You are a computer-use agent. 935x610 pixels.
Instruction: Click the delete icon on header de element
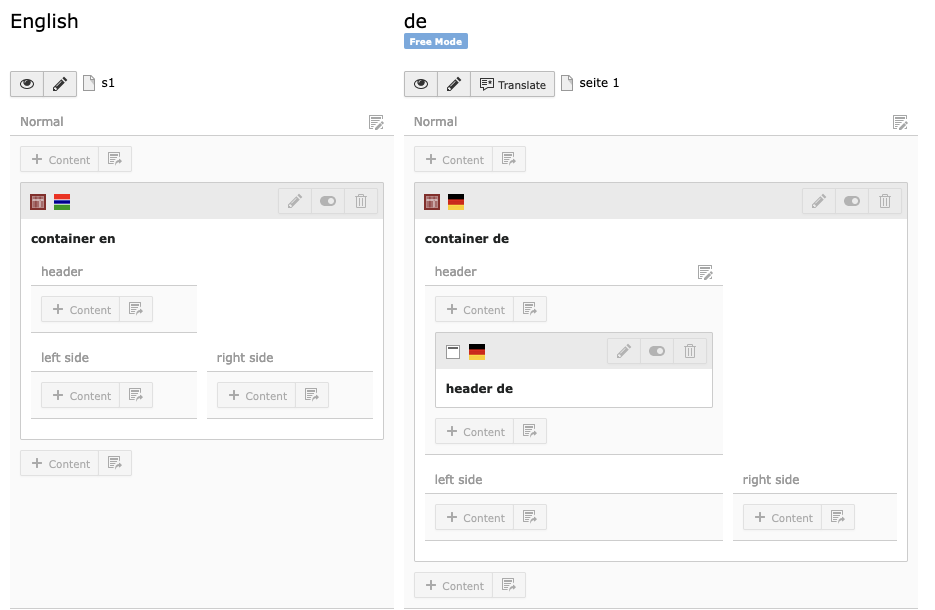click(690, 351)
